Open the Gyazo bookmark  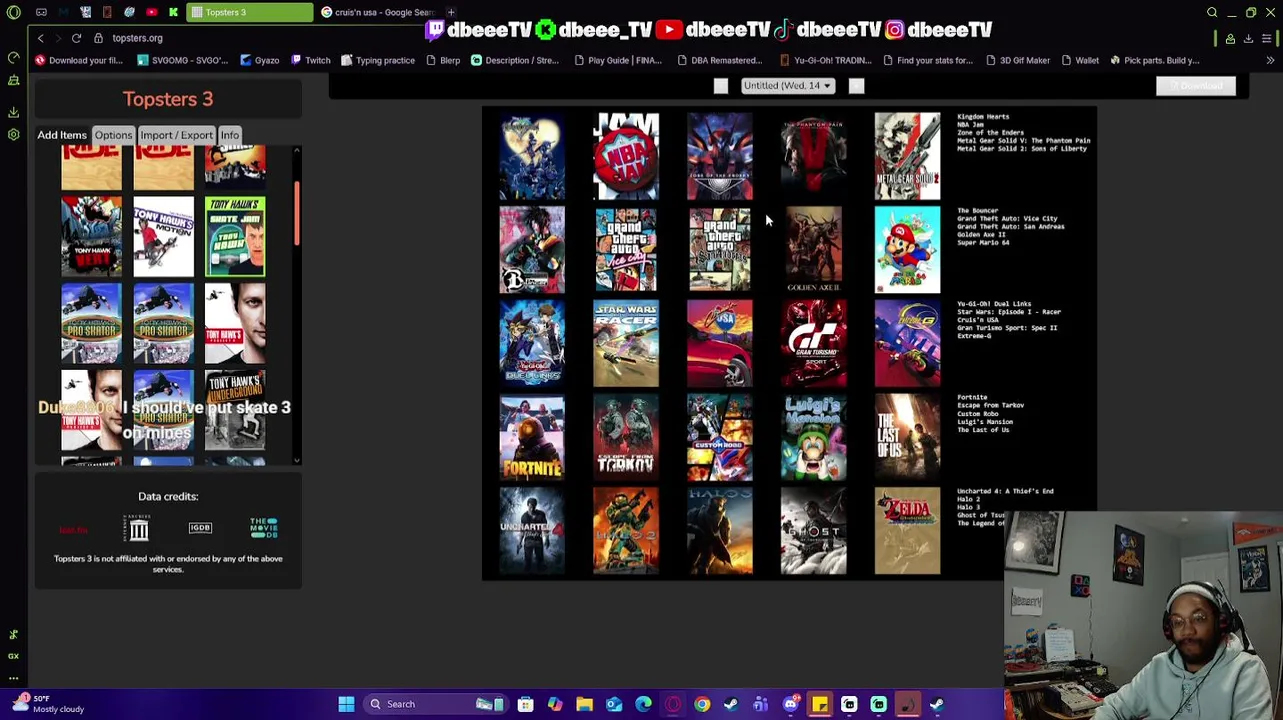259,60
